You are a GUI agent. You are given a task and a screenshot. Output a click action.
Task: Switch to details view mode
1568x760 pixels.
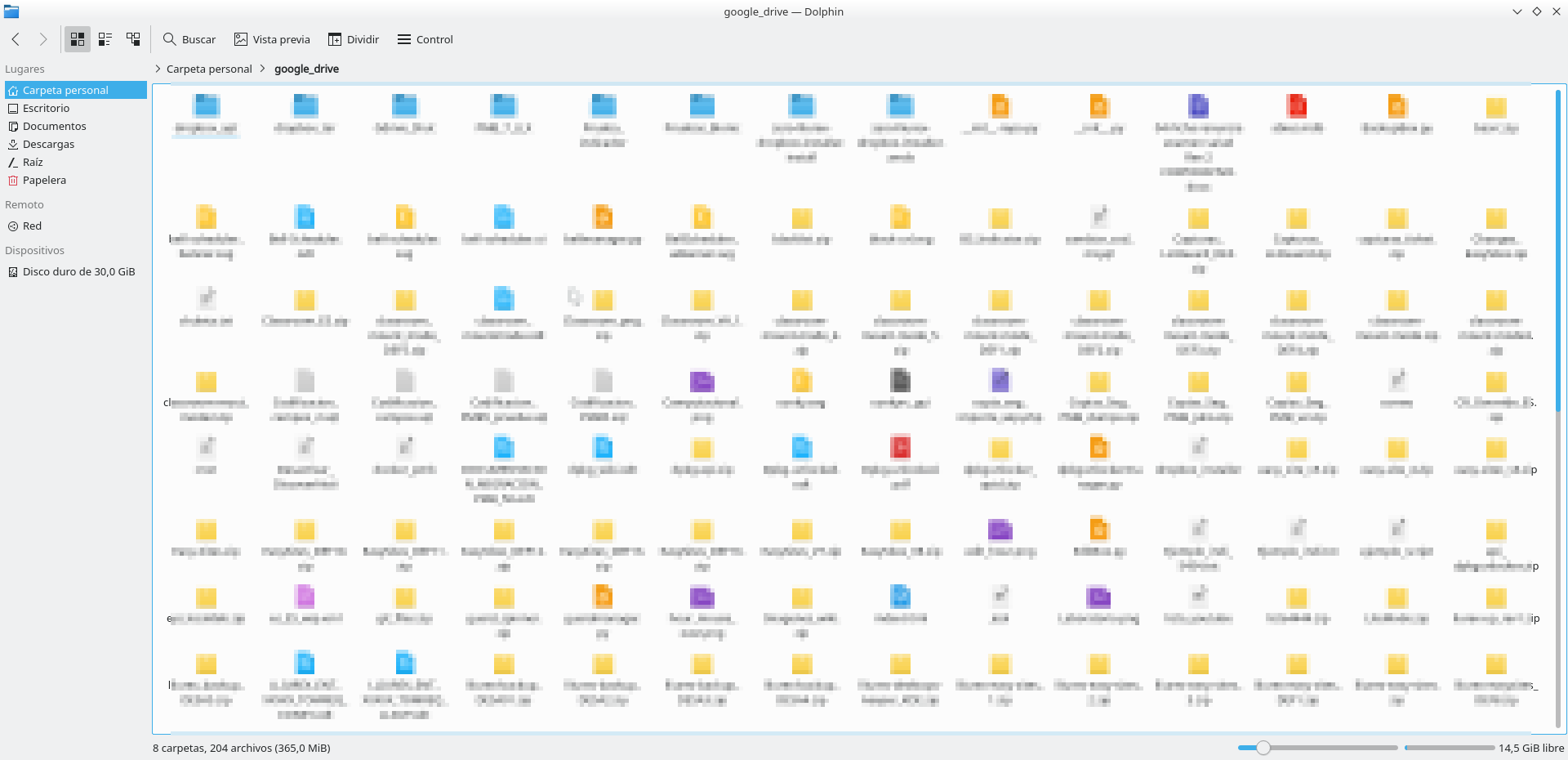pyautogui.click(x=133, y=39)
